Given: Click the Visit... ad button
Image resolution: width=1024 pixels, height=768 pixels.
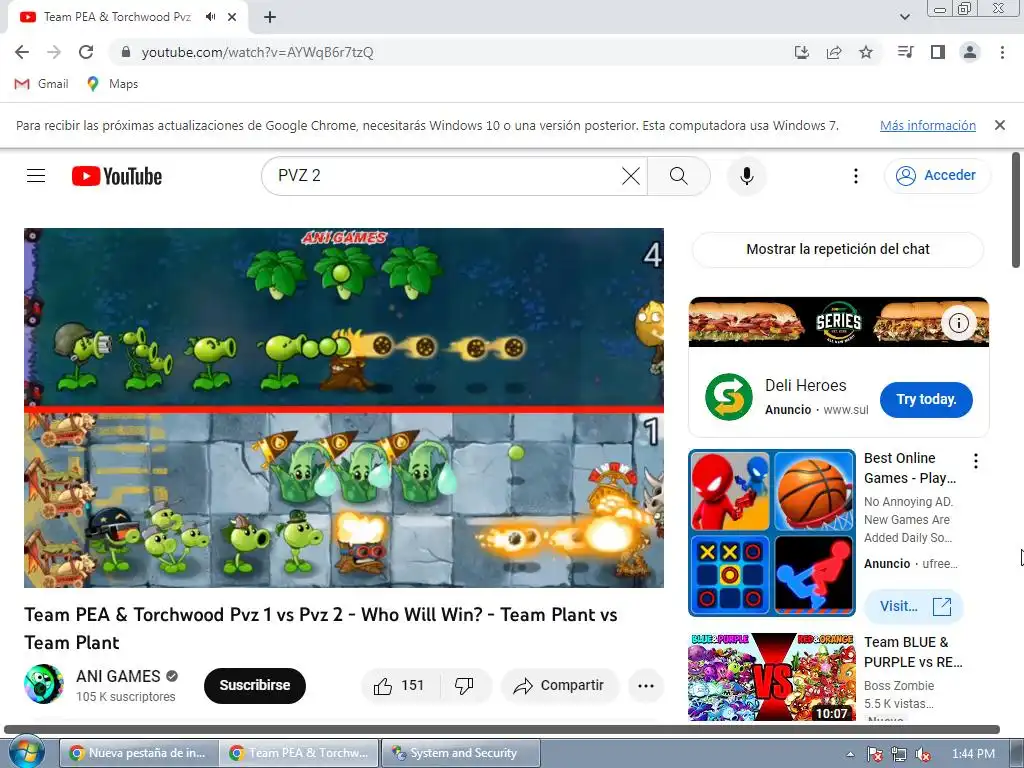Looking at the screenshot, I should tap(914, 607).
